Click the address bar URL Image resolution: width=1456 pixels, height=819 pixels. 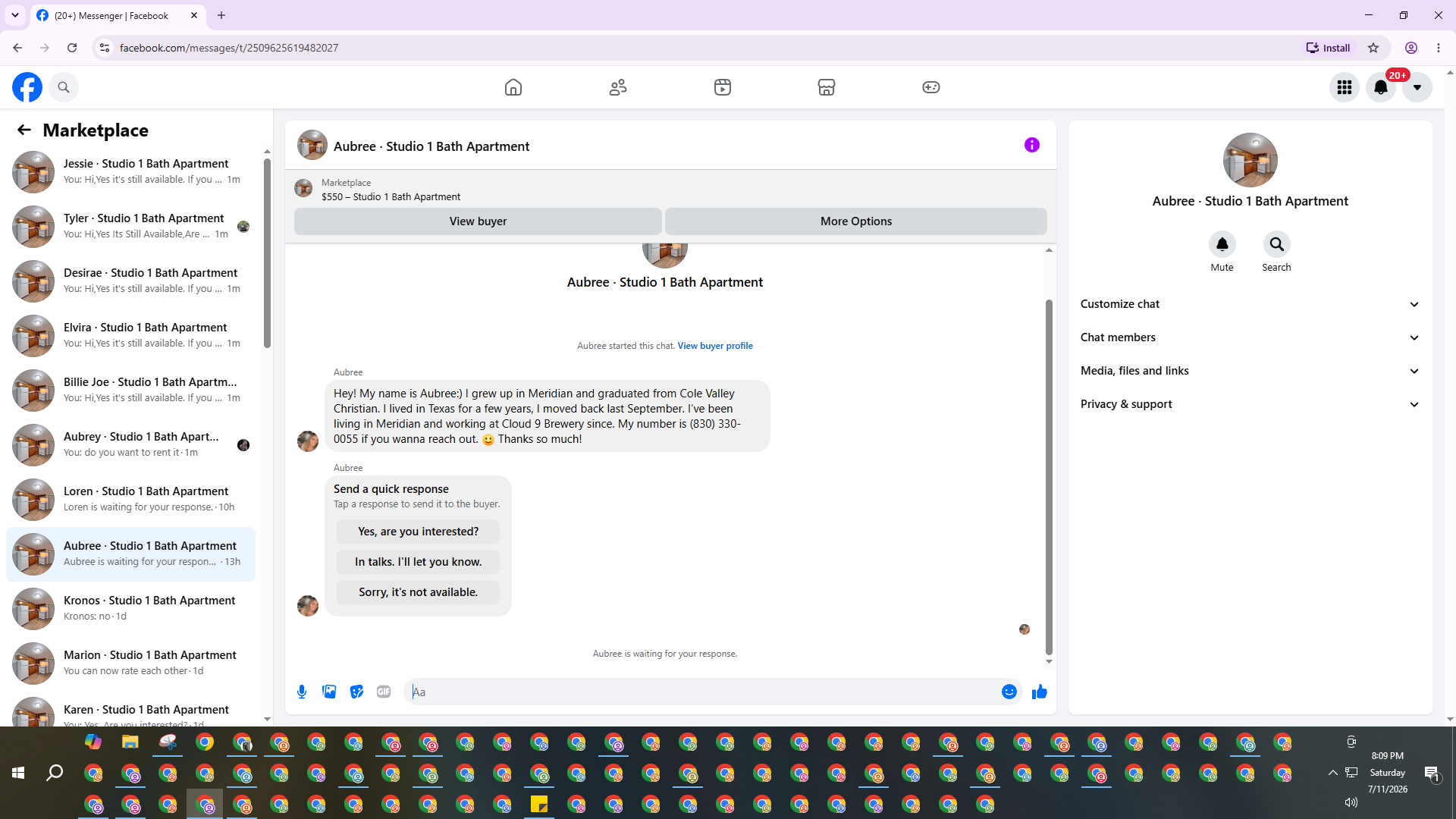pos(229,48)
